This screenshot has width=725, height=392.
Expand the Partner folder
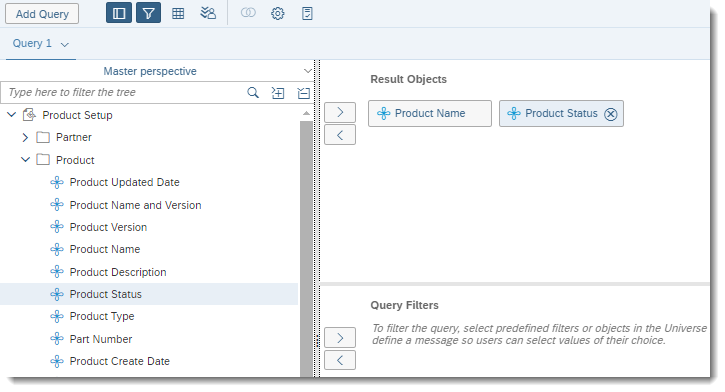25,137
